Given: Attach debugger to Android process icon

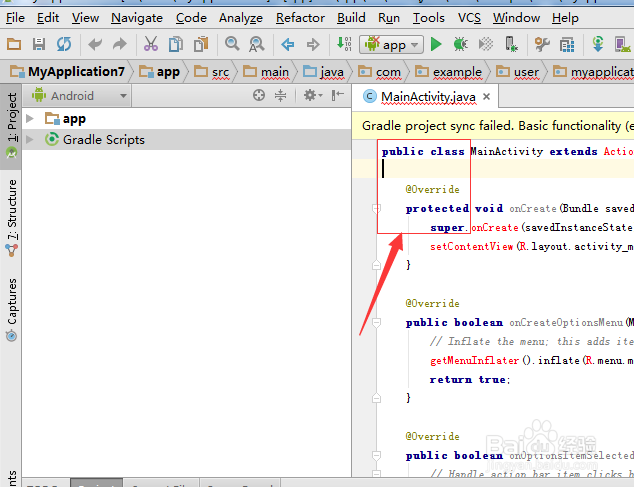Looking at the screenshot, I should pos(511,44).
